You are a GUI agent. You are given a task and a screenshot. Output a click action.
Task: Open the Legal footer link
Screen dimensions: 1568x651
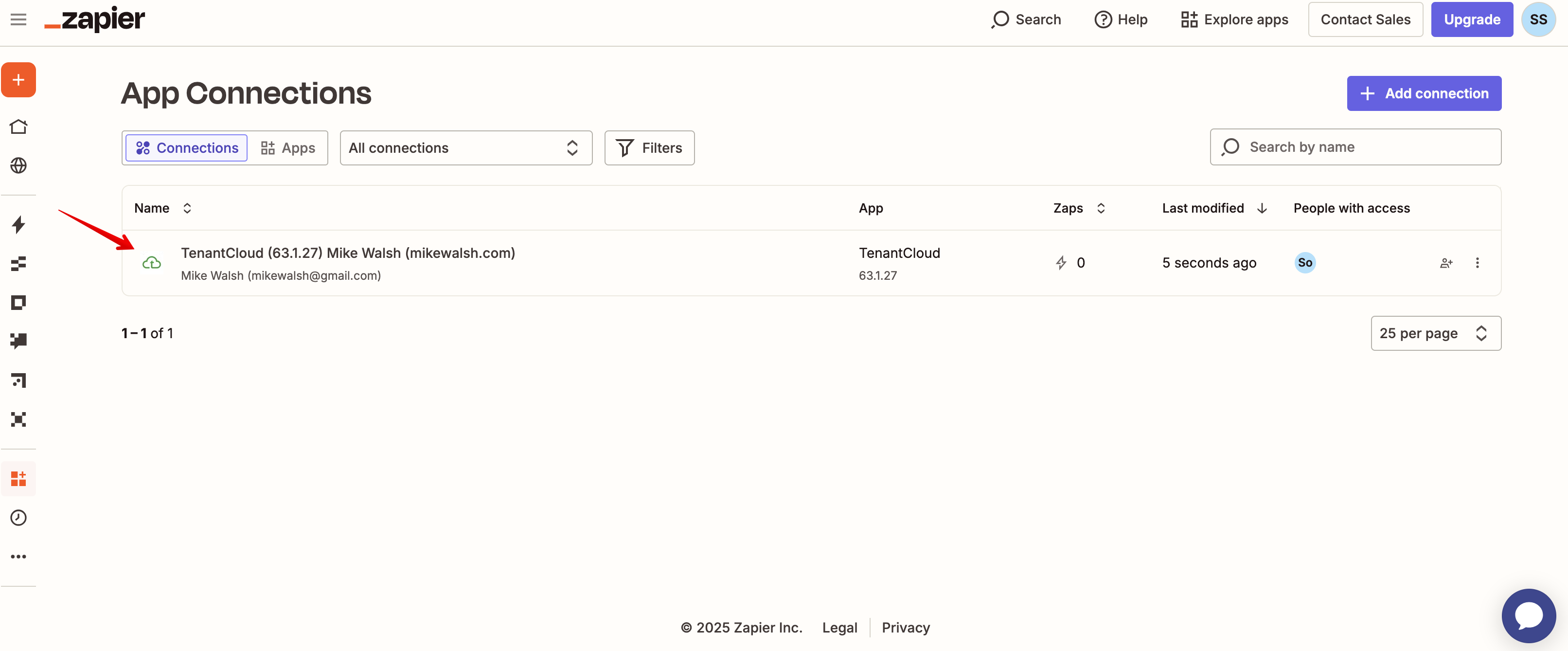pyautogui.click(x=839, y=627)
